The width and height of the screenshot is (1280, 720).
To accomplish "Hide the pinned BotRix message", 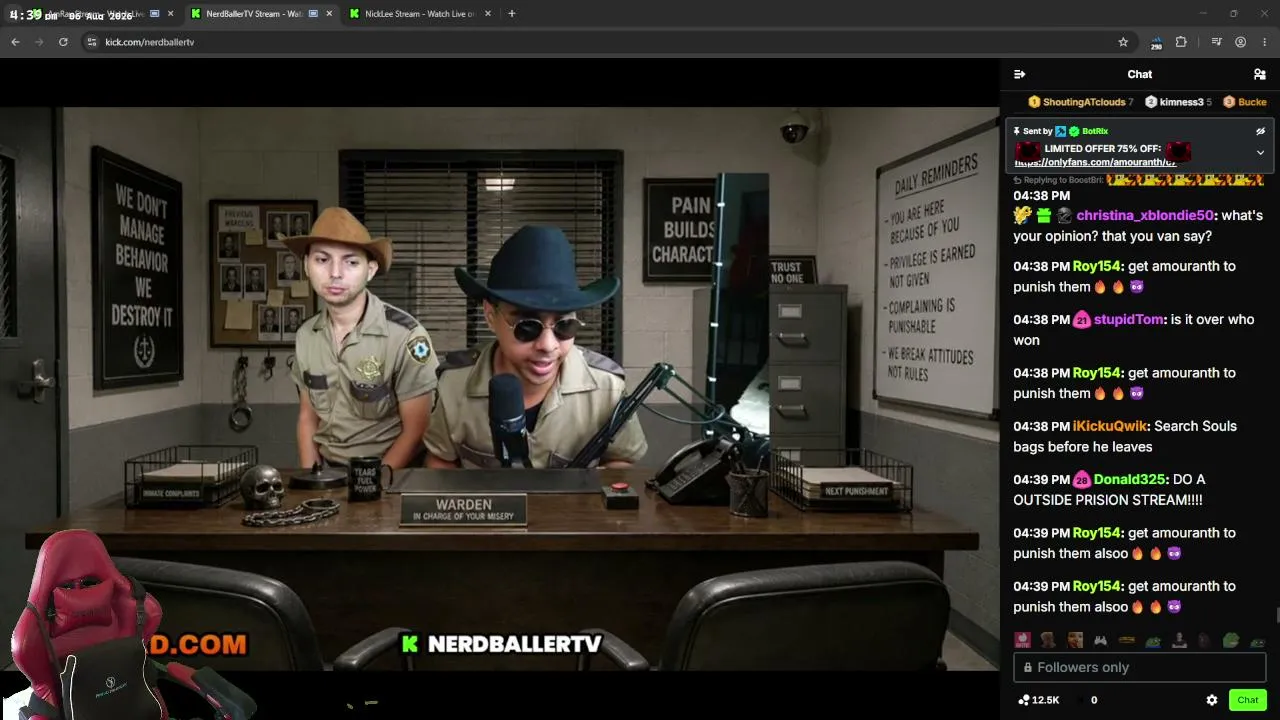I will click(1260, 131).
